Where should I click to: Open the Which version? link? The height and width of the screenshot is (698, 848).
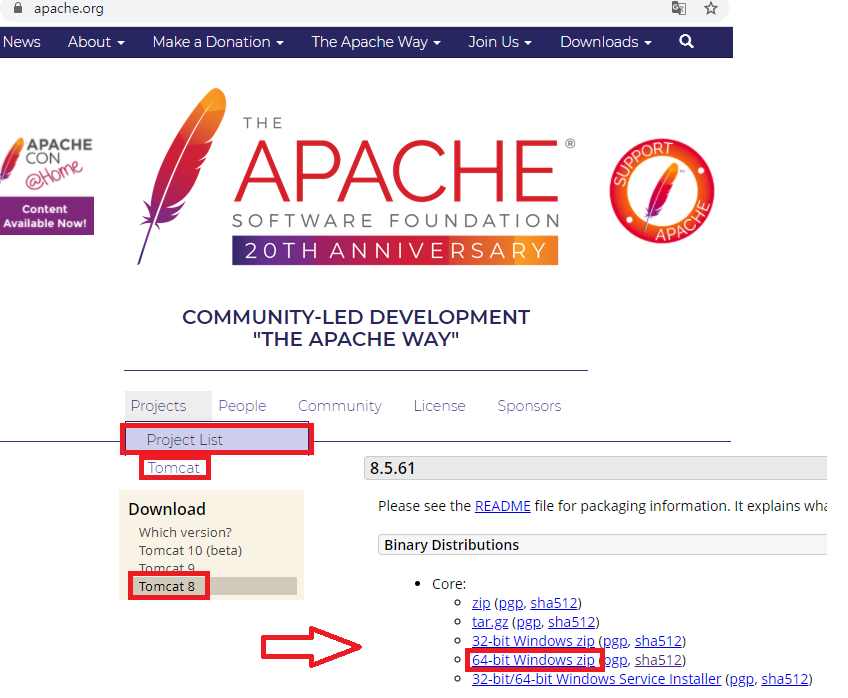pos(185,532)
